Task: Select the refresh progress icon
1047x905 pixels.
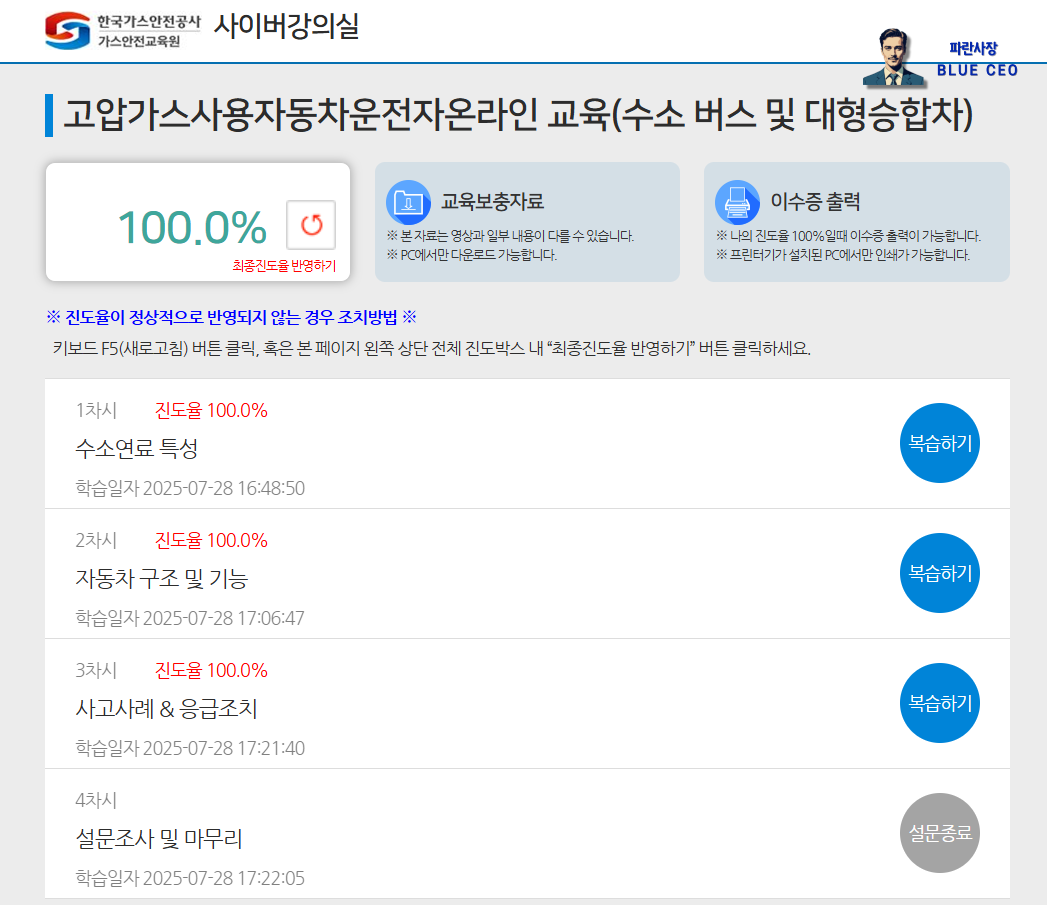Action: pyautogui.click(x=312, y=226)
